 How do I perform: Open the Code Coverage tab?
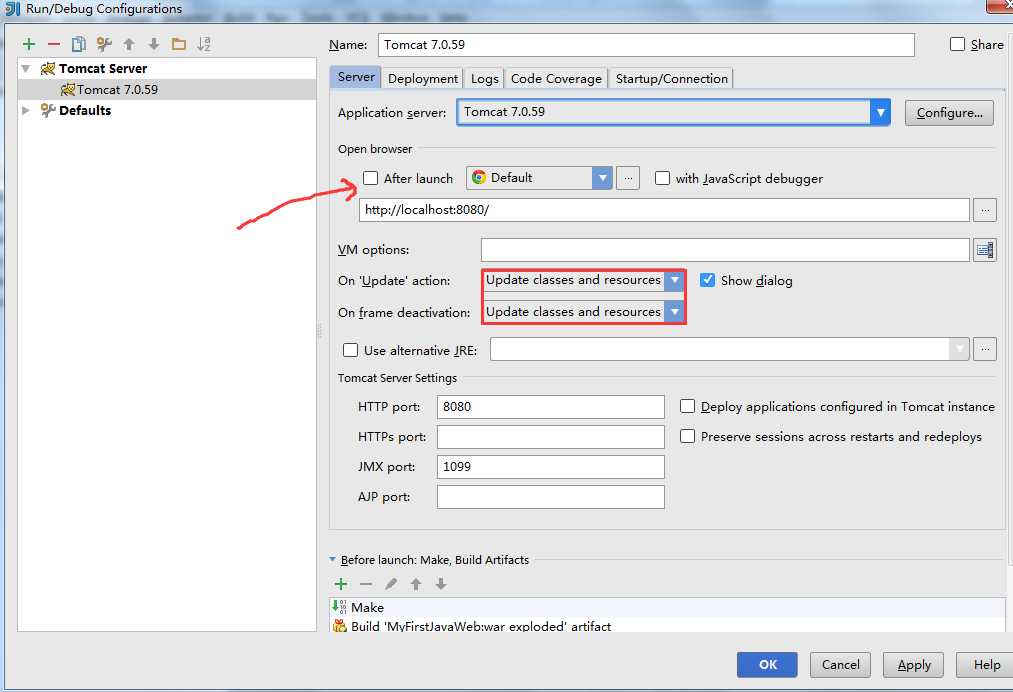[x=556, y=79]
